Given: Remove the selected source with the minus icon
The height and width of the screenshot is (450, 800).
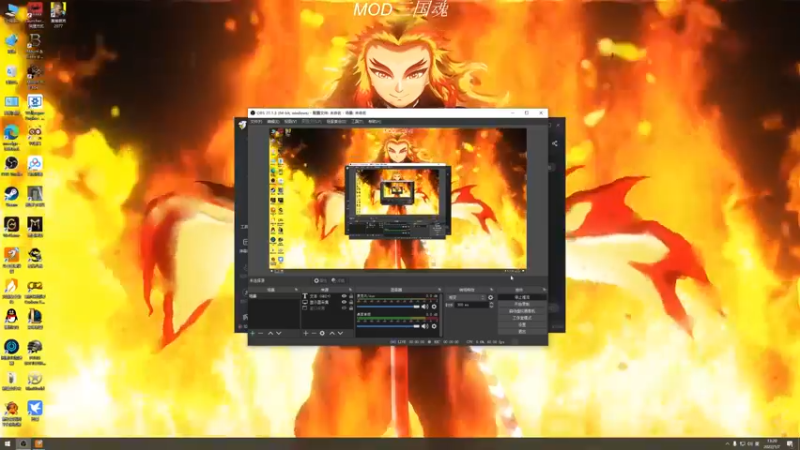Looking at the screenshot, I should (x=314, y=333).
